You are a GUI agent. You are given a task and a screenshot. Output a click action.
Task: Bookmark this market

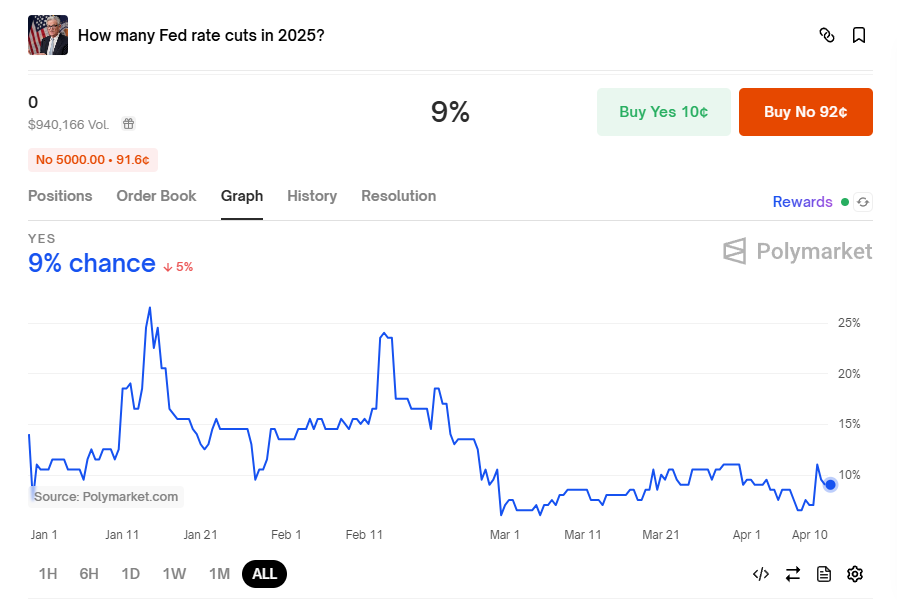(x=859, y=34)
